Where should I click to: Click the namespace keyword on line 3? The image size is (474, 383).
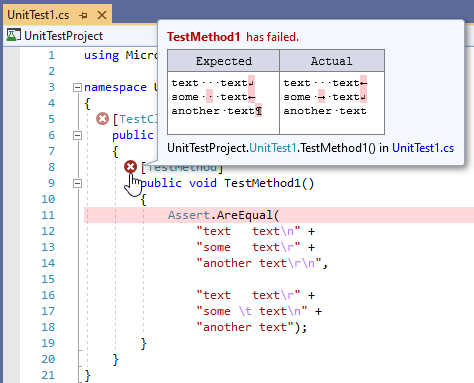pos(115,87)
